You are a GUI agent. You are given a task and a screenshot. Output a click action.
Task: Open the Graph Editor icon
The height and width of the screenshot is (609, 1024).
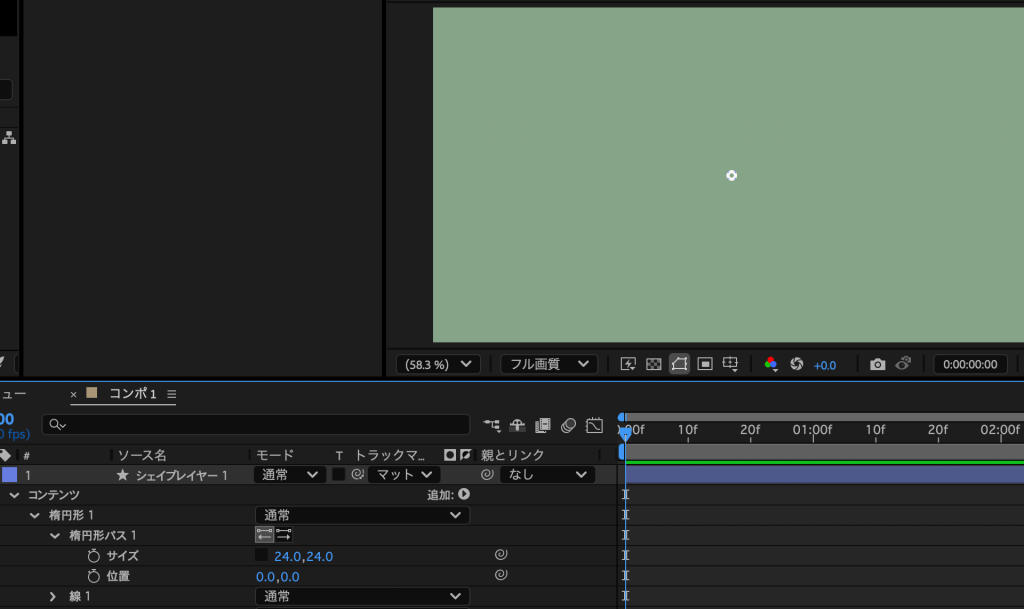pos(594,425)
